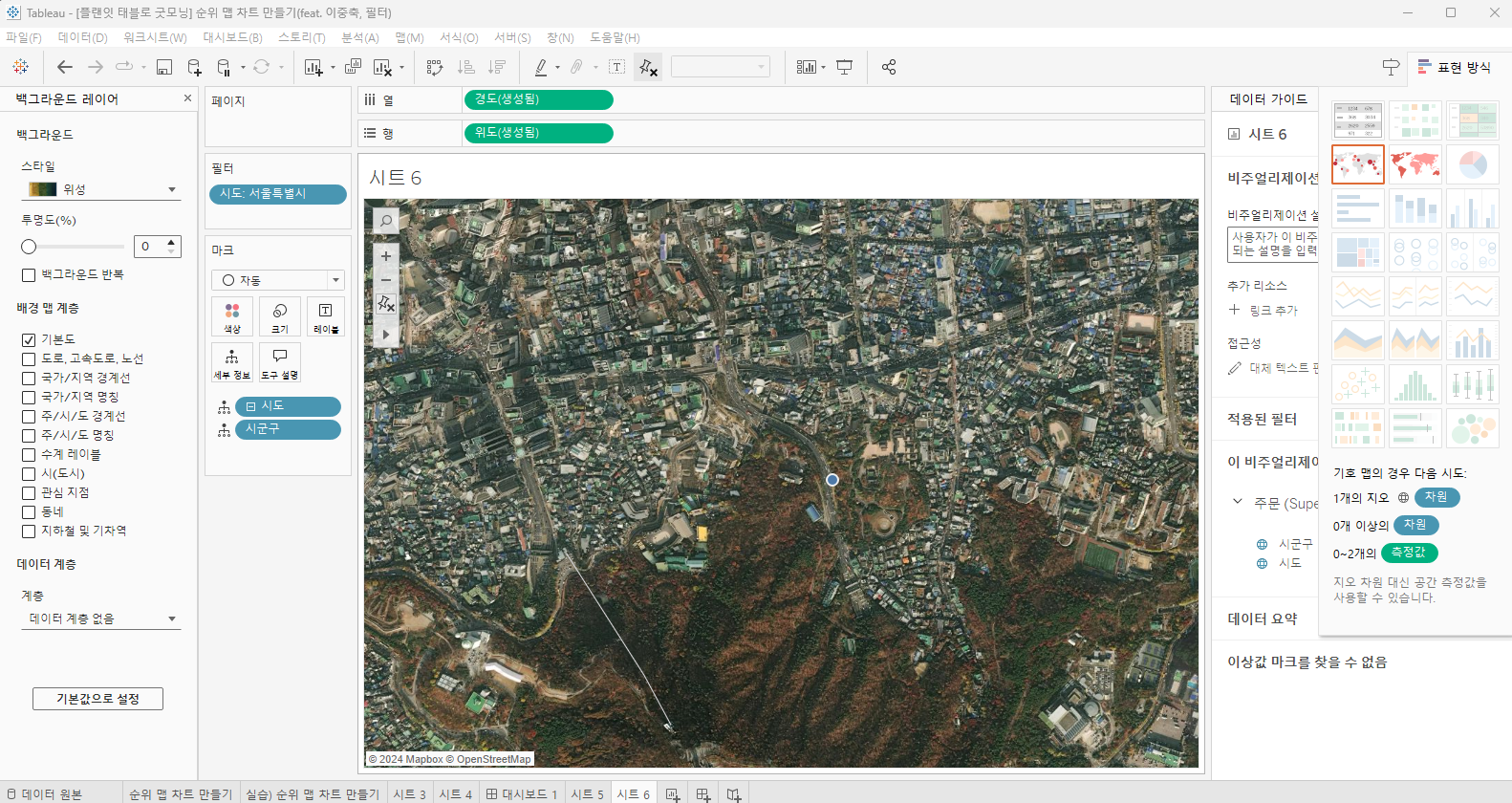Screen dimensions: 1512x803
Task: Enable the 국가/지역 명칭 layer
Action: [x=29, y=397]
